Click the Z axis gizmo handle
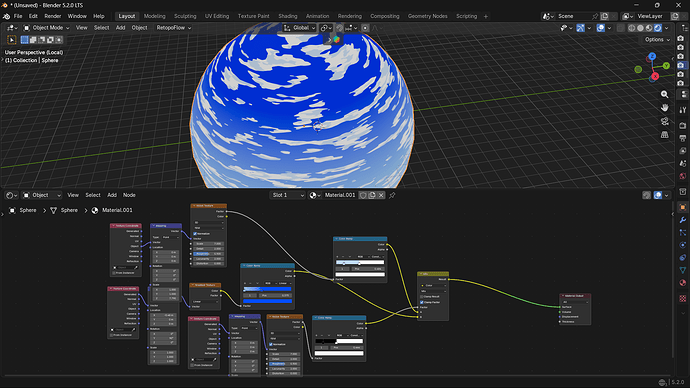Screen dimensions: 690x388 652,56
